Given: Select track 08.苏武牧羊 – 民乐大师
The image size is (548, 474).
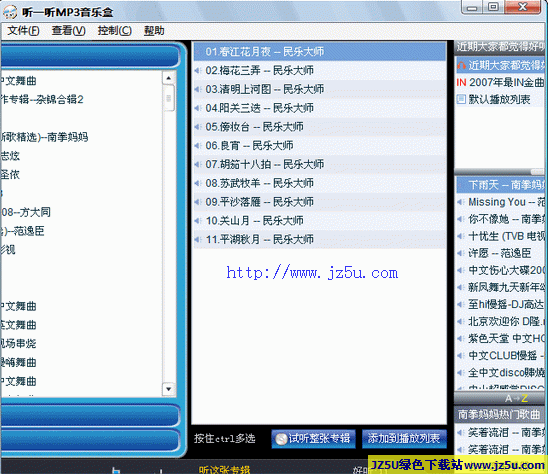Looking at the screenshot, I should coord(320,183).
